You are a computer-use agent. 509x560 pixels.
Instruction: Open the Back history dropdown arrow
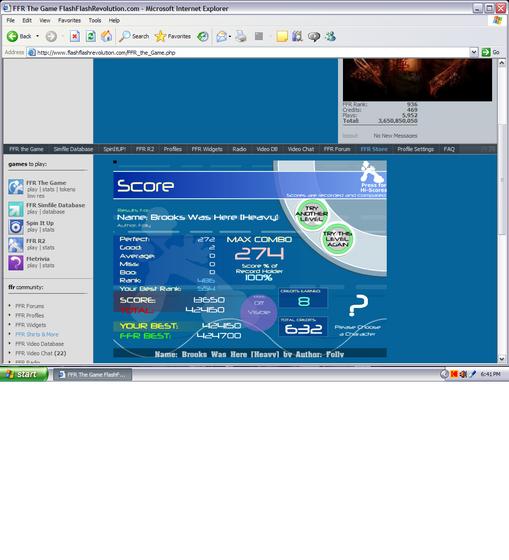[38, 36]
